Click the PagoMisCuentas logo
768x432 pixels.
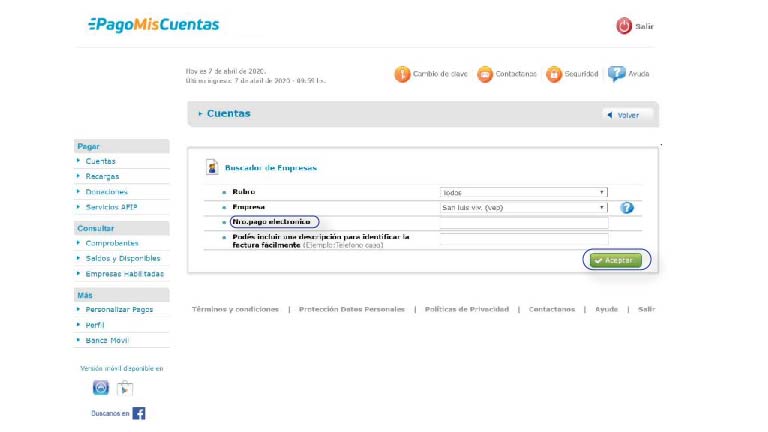153,25
